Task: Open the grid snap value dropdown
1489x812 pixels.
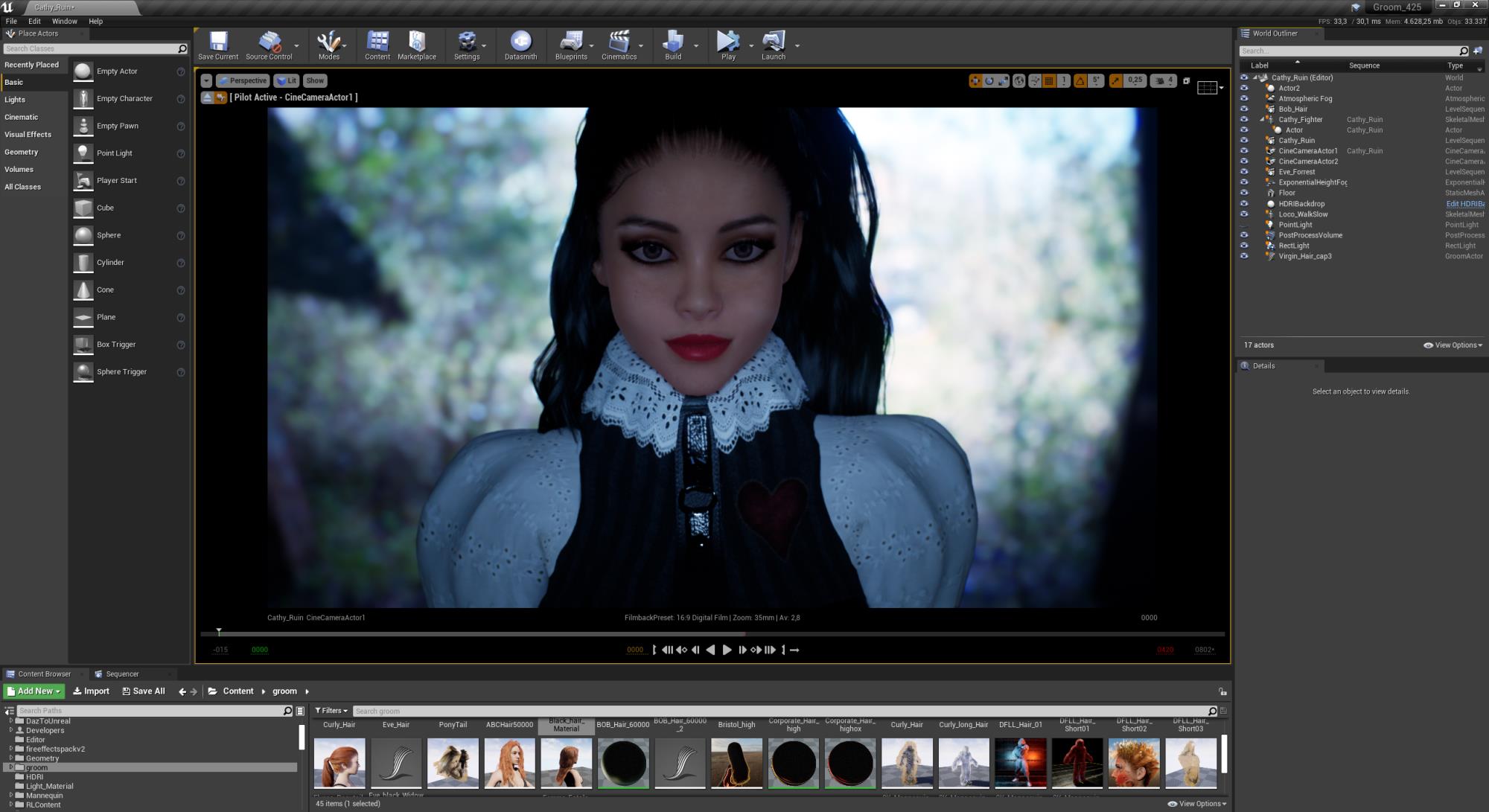Action: pos(1064,80)
